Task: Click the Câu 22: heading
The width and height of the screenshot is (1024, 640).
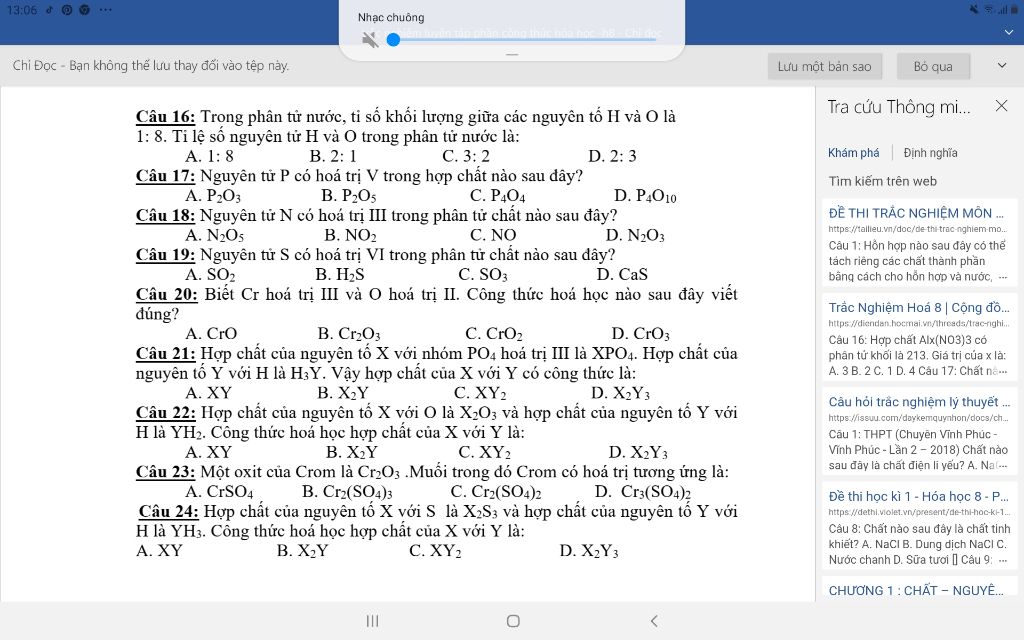Action: pyautogui.click(x=165, y=413)
